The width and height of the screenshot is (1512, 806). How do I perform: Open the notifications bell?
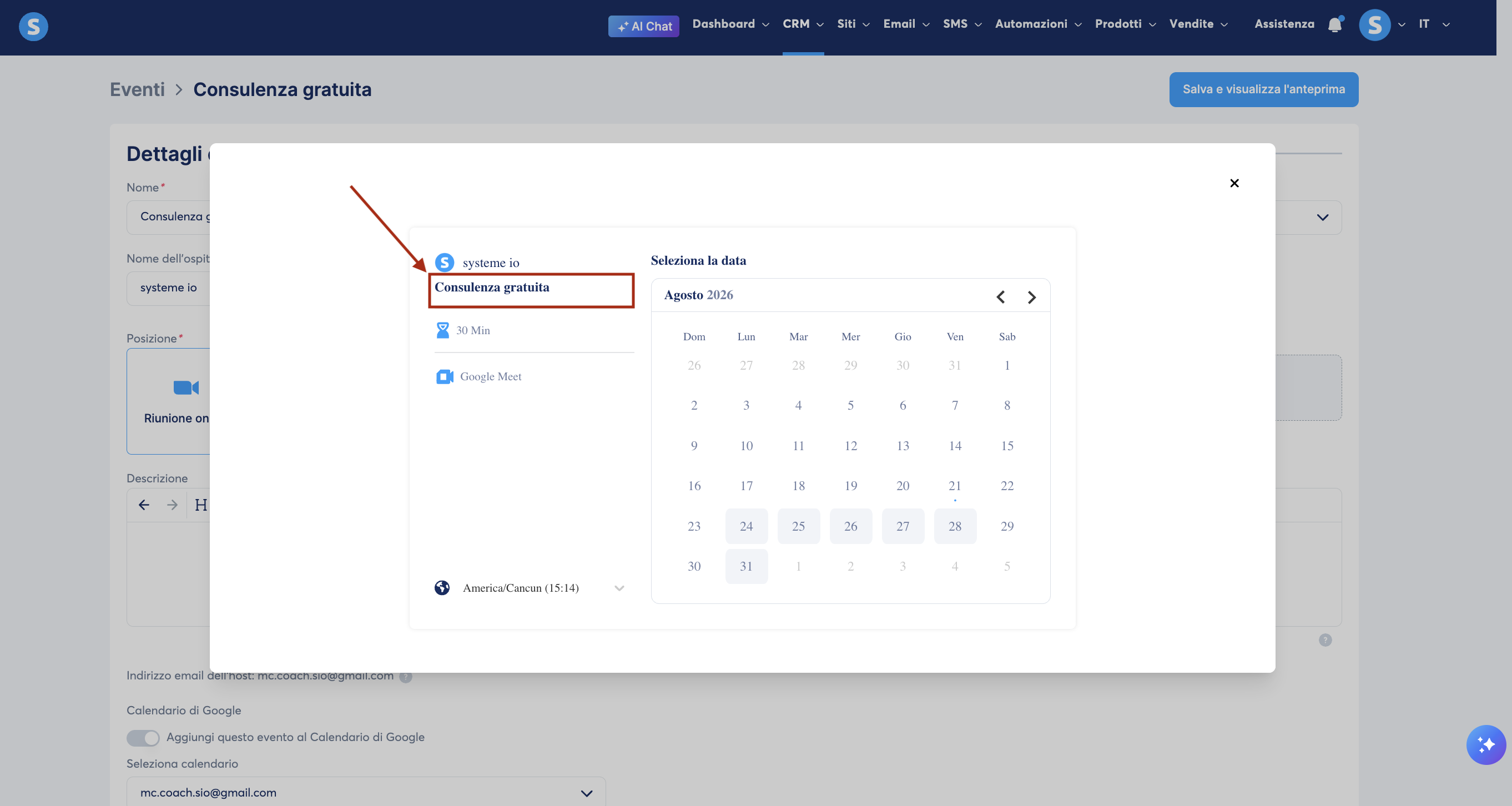pos(1335,24)
